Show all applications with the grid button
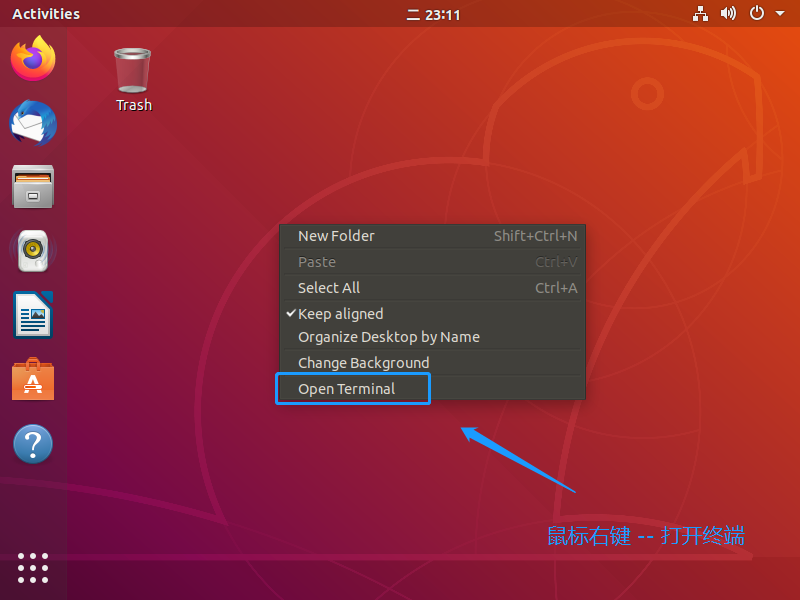 (x=33, y=568)
